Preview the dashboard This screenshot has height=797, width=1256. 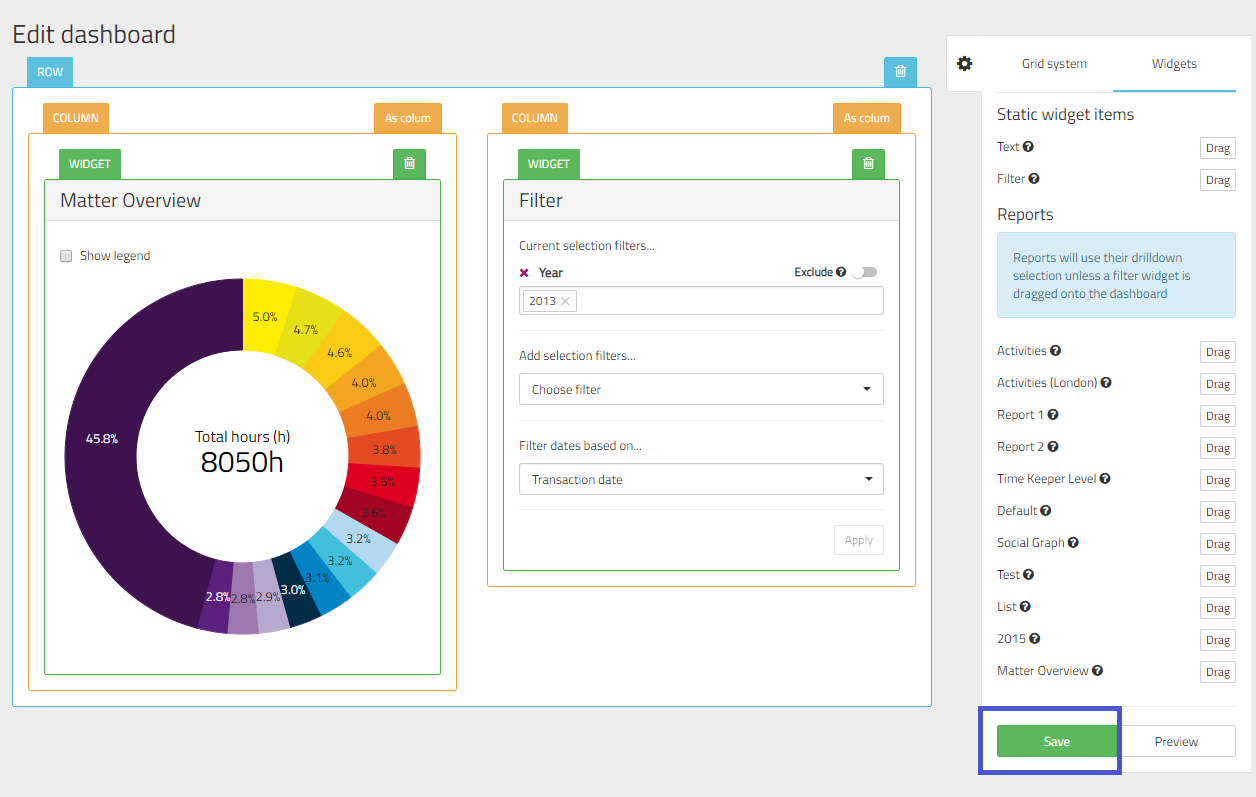coord(1177,741)
